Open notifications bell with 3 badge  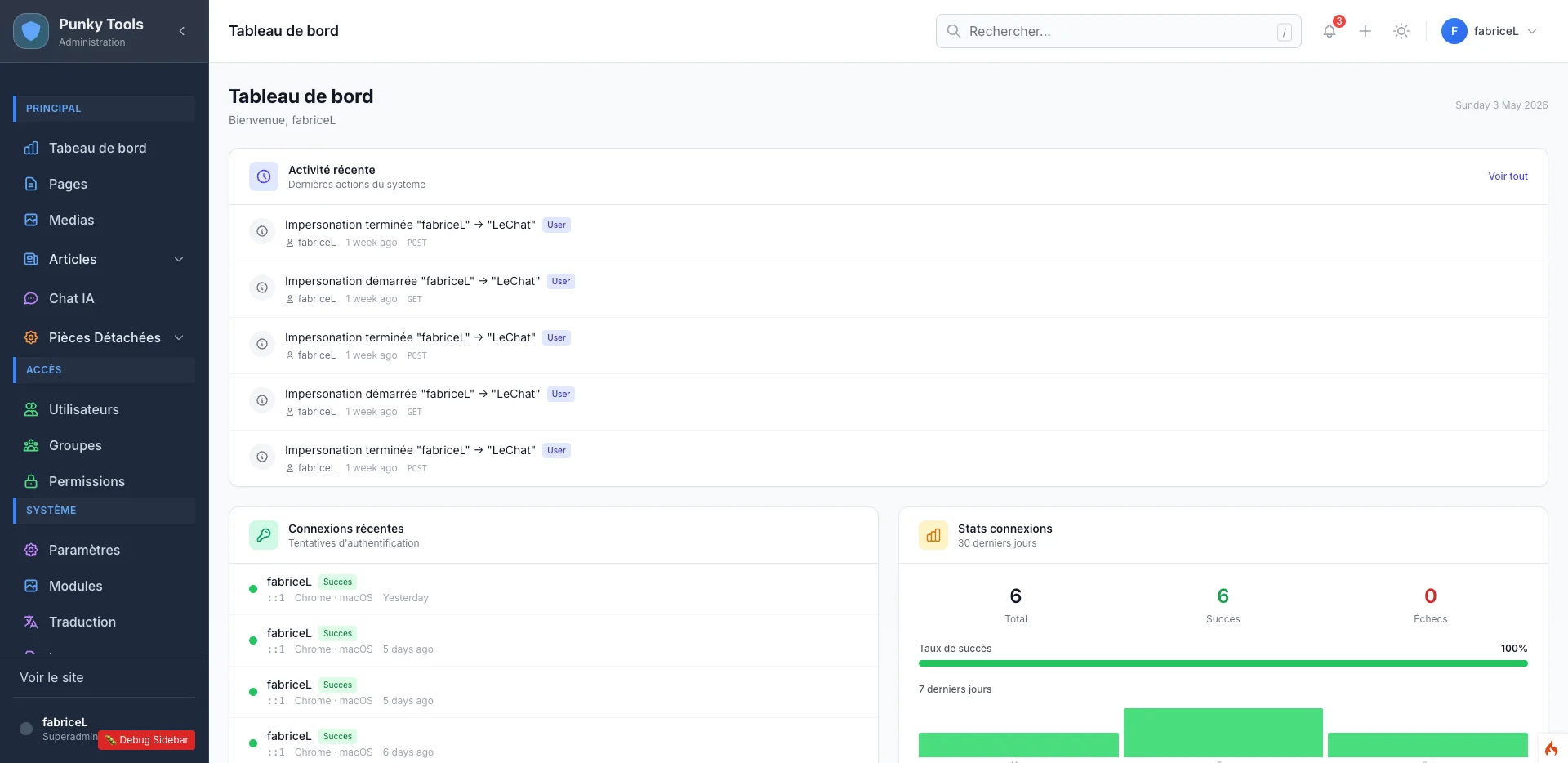click(x=1330, y=31)
